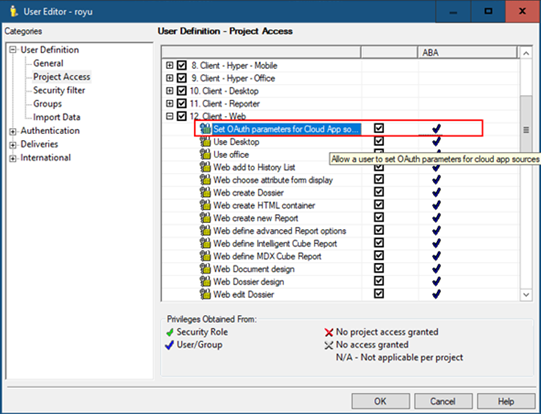Uncheck the Web create new Report checkbox
This screenshot has height=414, width=541.
[x=379, y=217]
